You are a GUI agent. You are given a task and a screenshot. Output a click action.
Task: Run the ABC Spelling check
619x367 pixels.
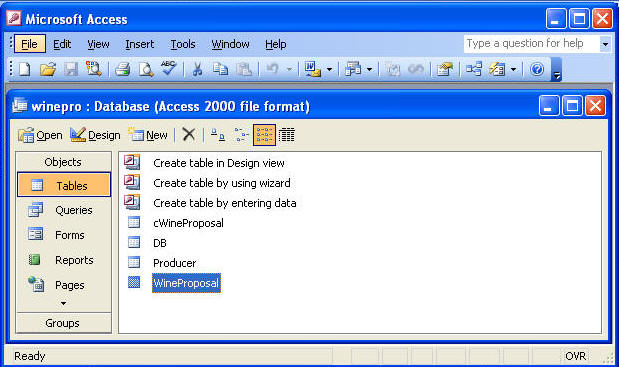coord(169,69)
